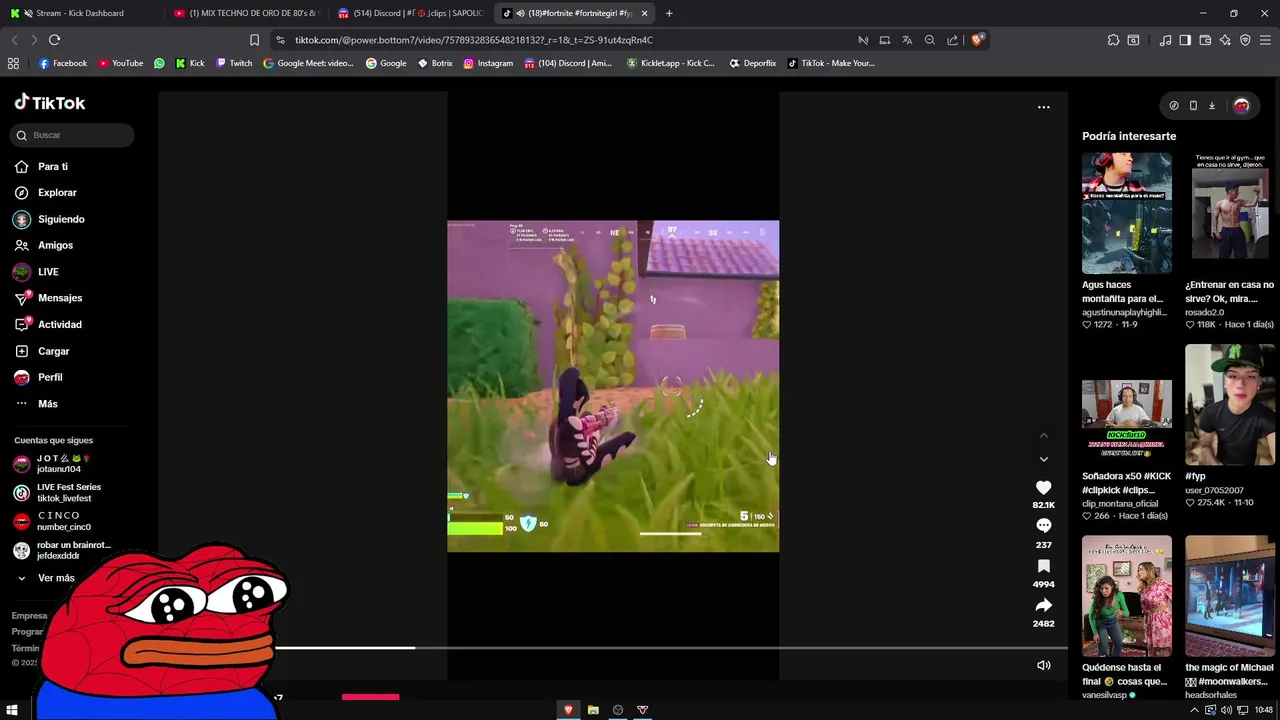
Task: Bookmark the video (4994 saves)
Action: 1043,566
